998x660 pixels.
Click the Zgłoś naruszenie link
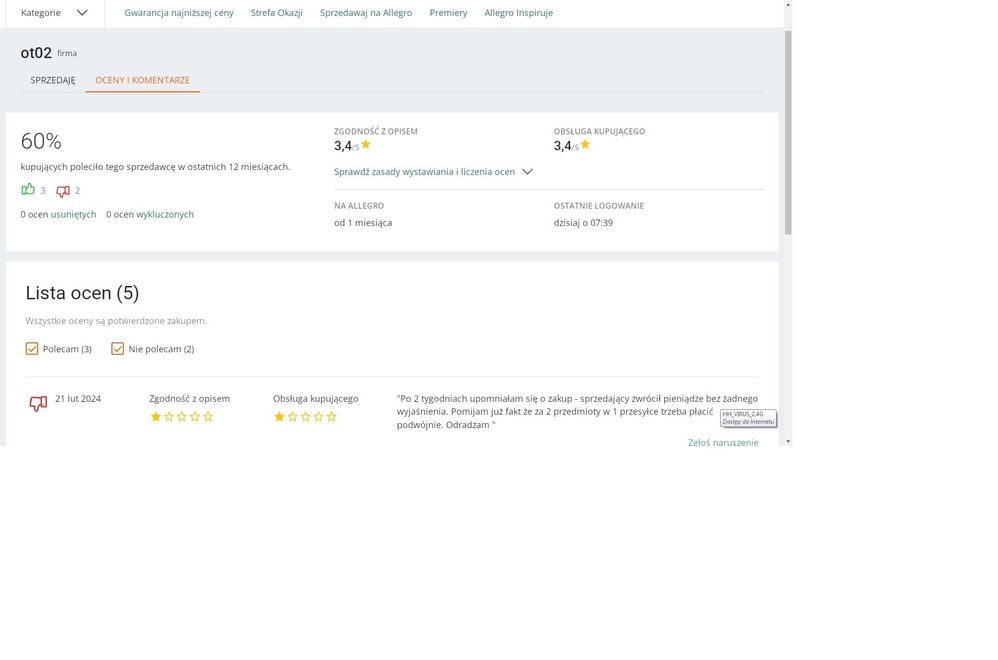click(723, 442)
